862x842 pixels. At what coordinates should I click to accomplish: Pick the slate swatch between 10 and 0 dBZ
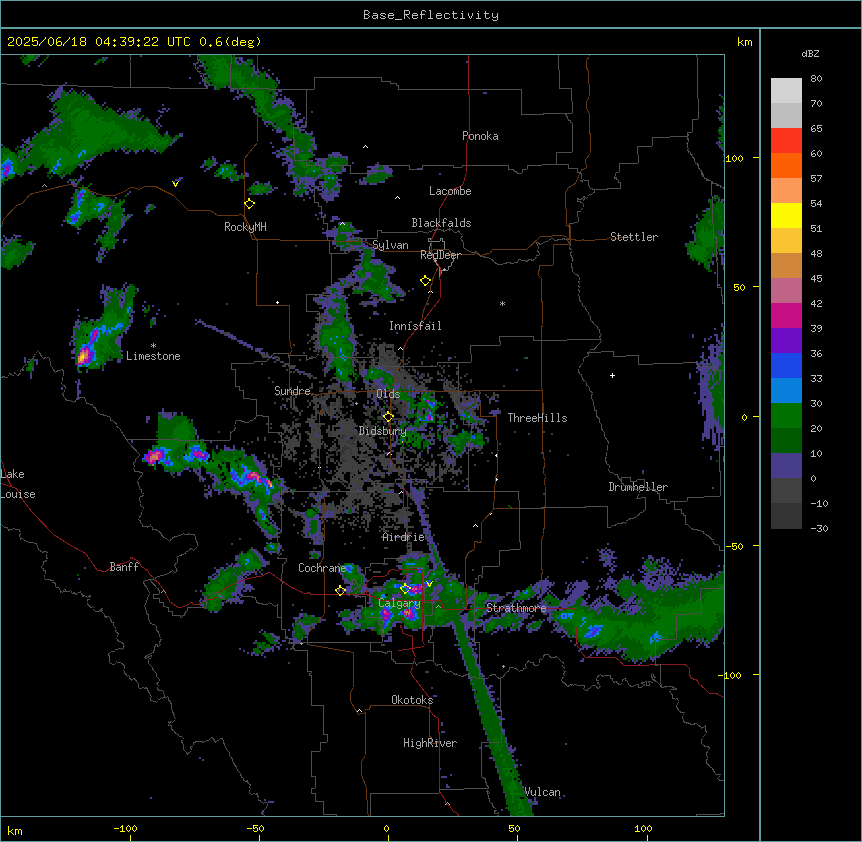[x=786, y=466]
